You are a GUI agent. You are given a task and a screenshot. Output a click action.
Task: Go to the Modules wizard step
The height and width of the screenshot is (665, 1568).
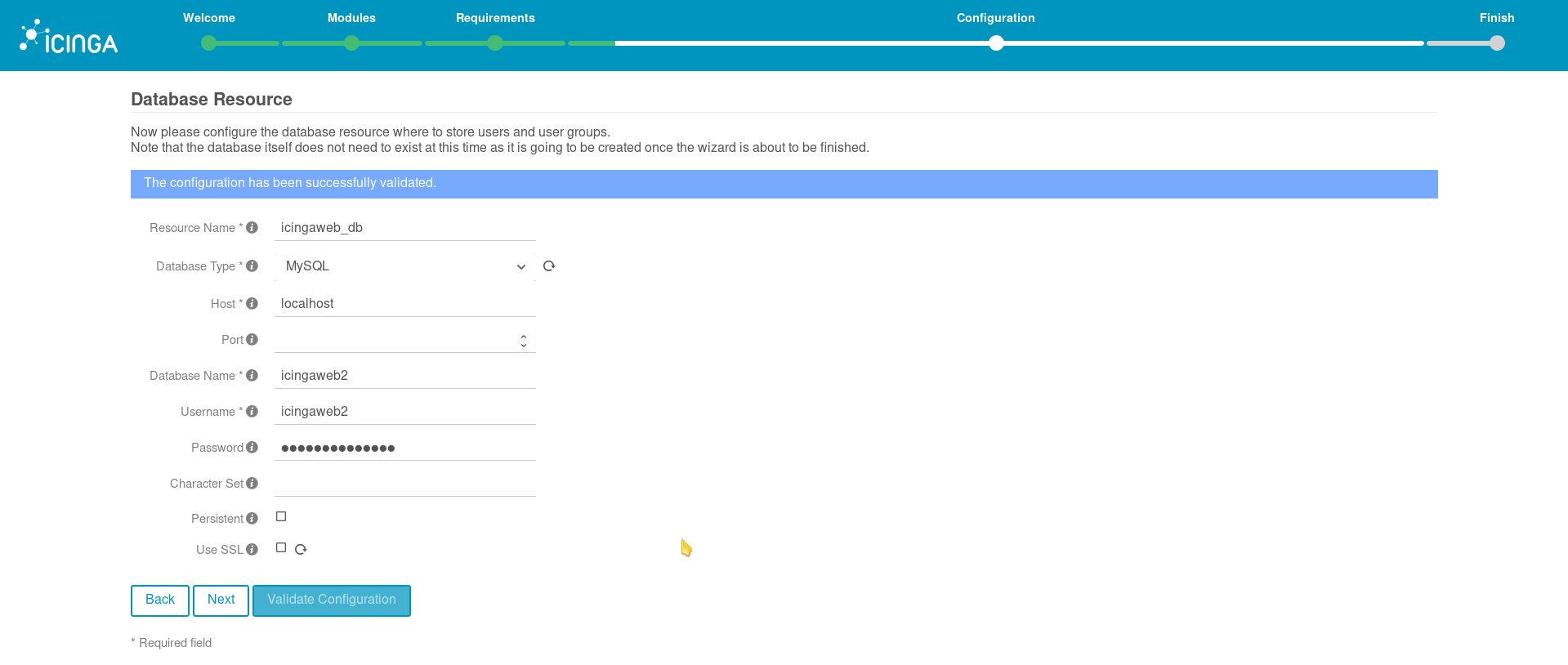point(351,18)
